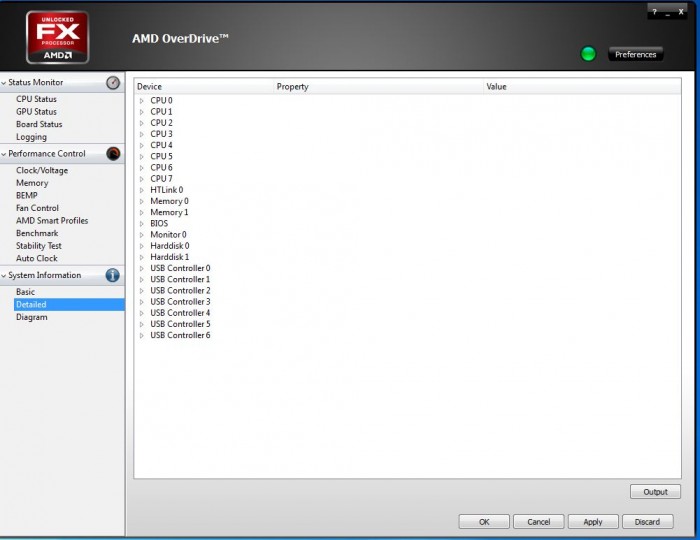
Task: Click the Performance Control section header
Action: click(x=62, y=154)
